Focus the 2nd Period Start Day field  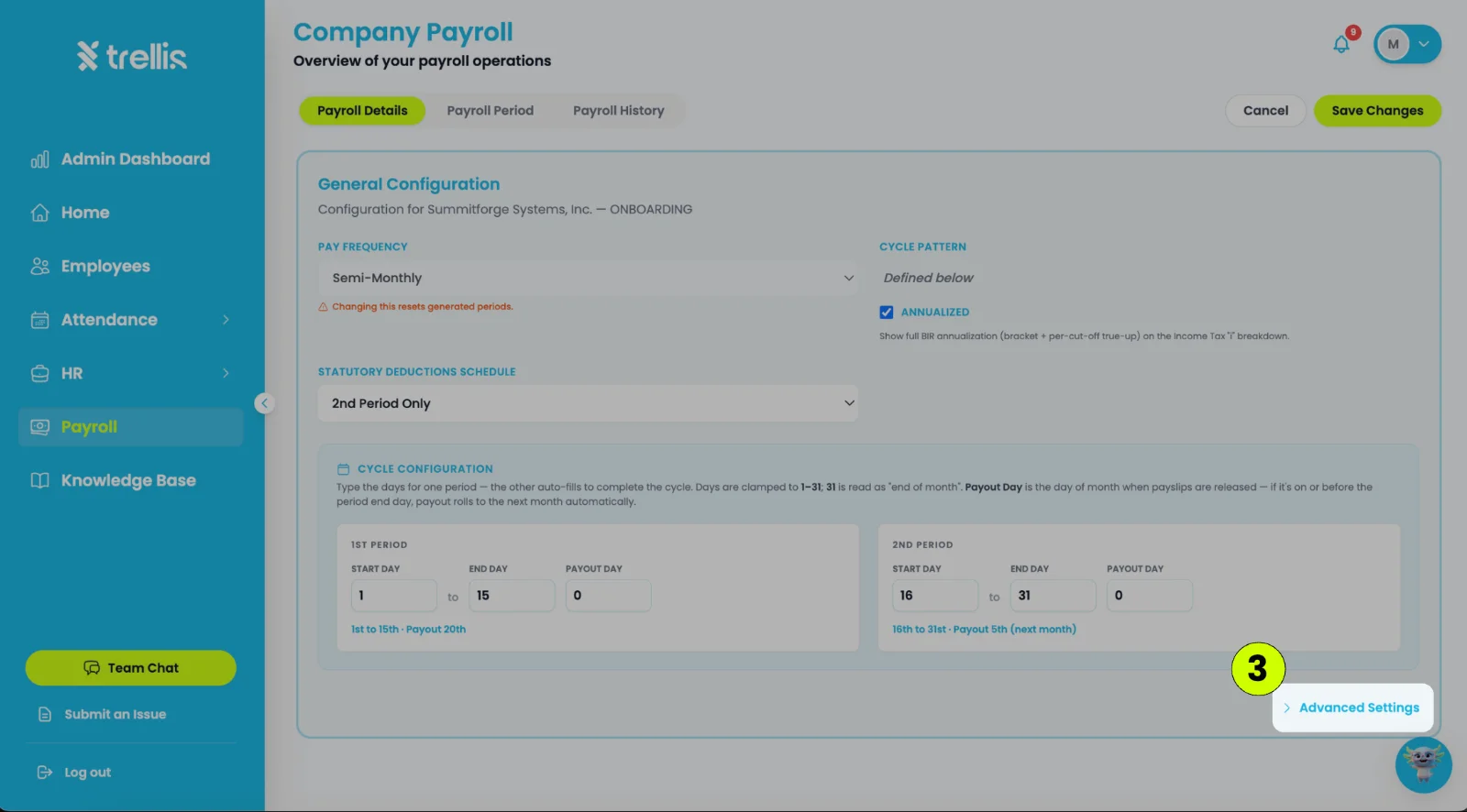click(x=934, y=596)
